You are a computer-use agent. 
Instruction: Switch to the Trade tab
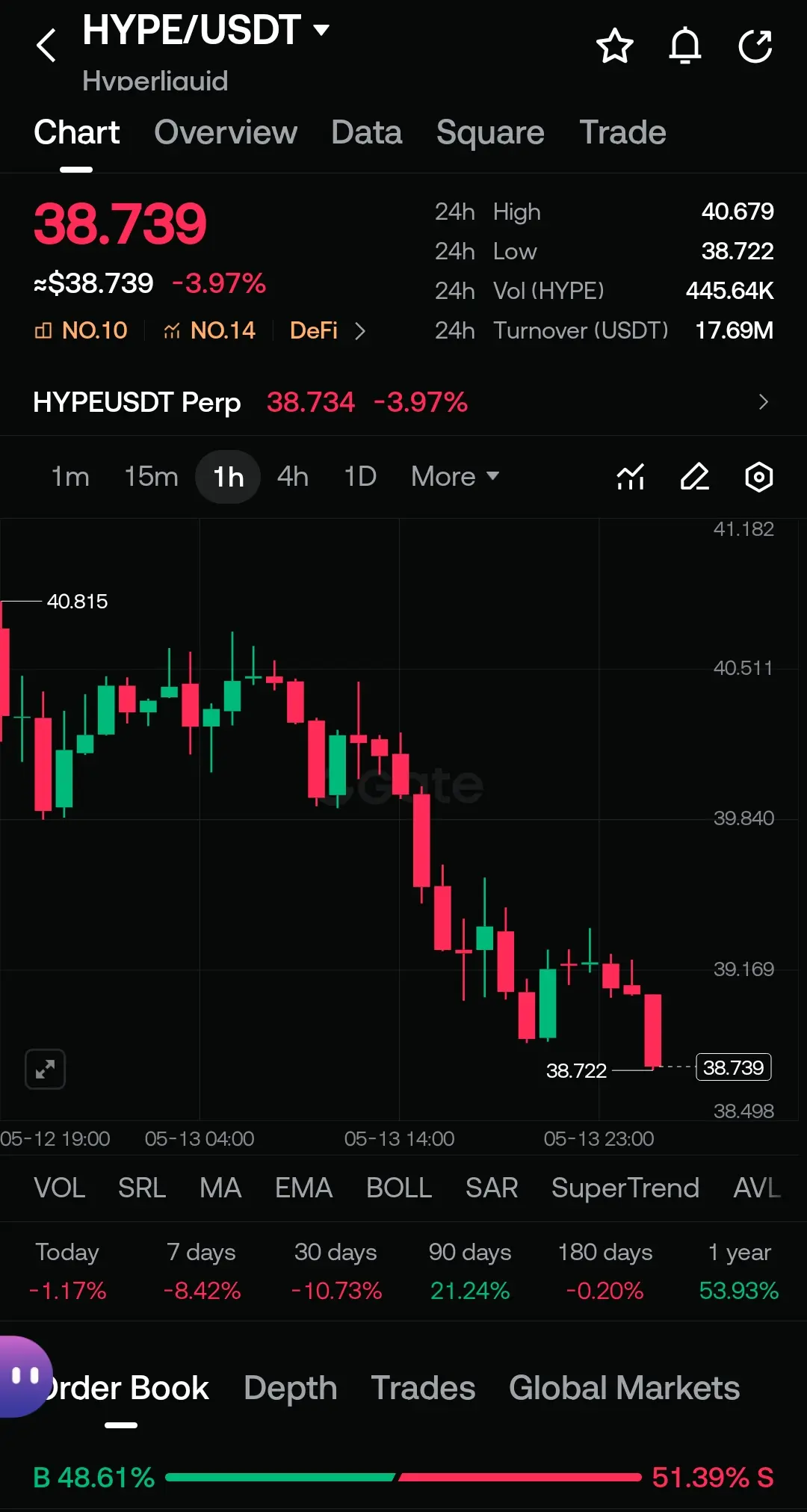coord(622,132)
